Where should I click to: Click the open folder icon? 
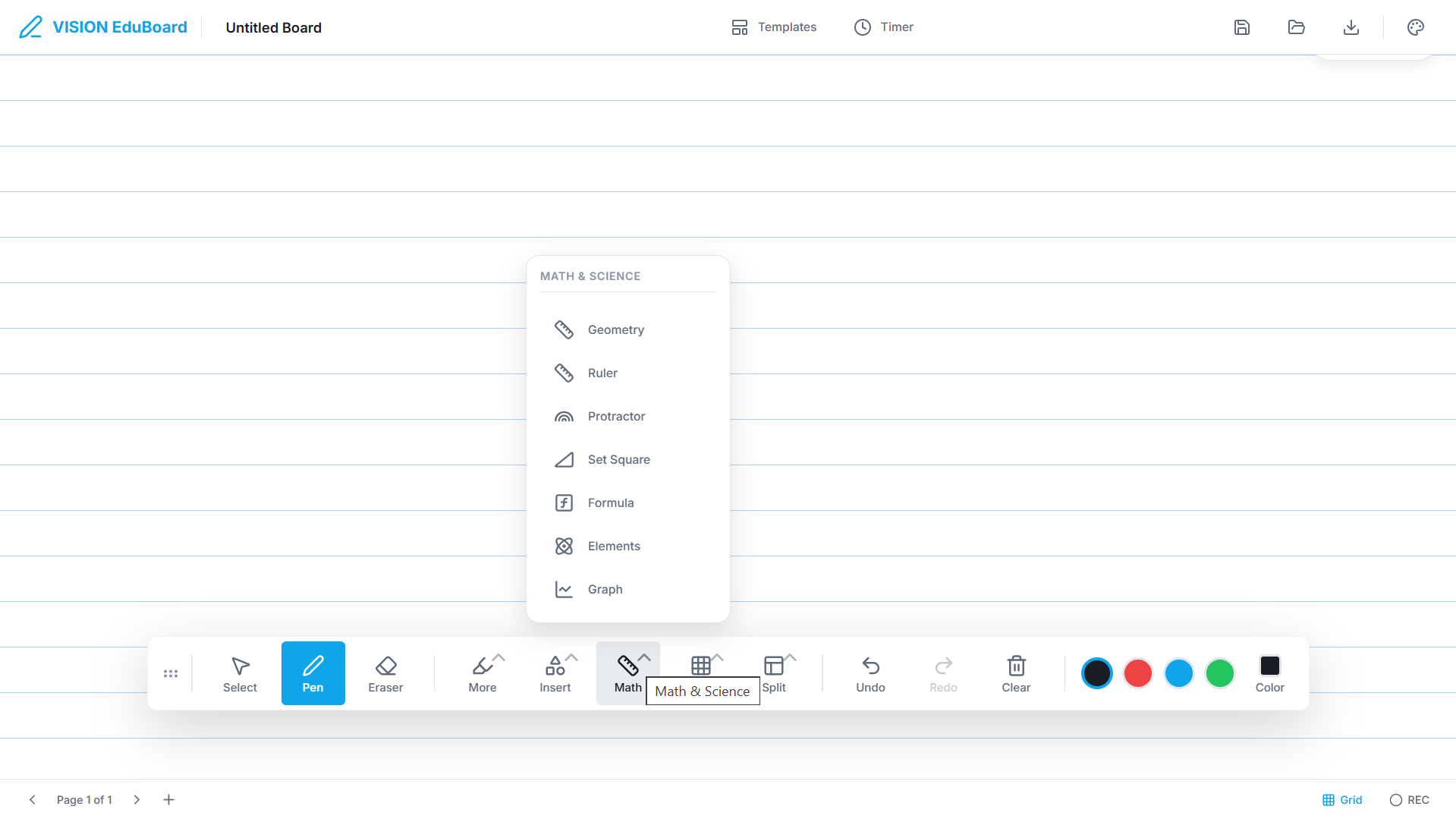(1297, 27)
